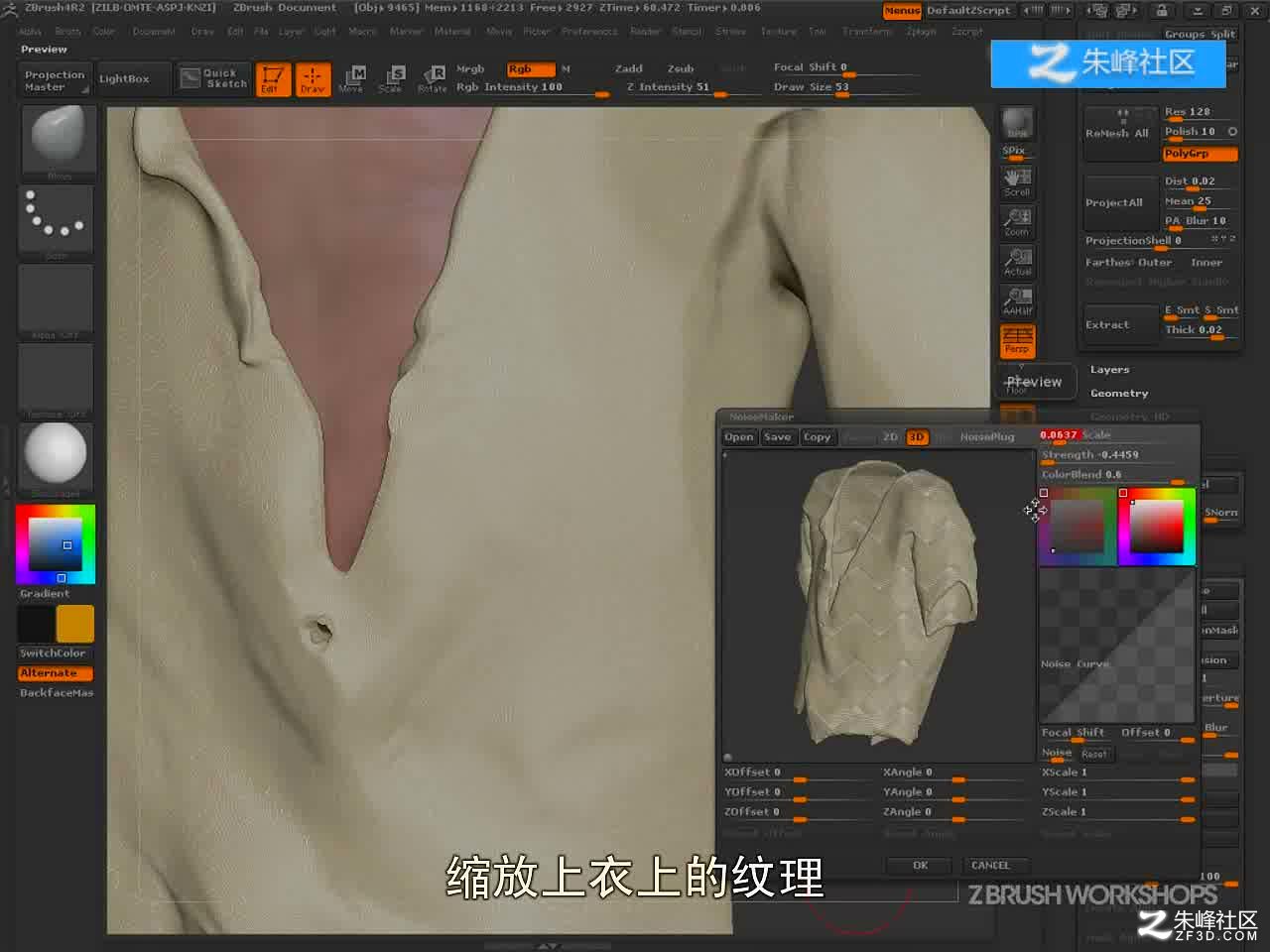Viewport: 1270px width, 952px height.
Task: Adjust NoiseMaker ColorBlend slider
Action: [x=1117, y=476]
